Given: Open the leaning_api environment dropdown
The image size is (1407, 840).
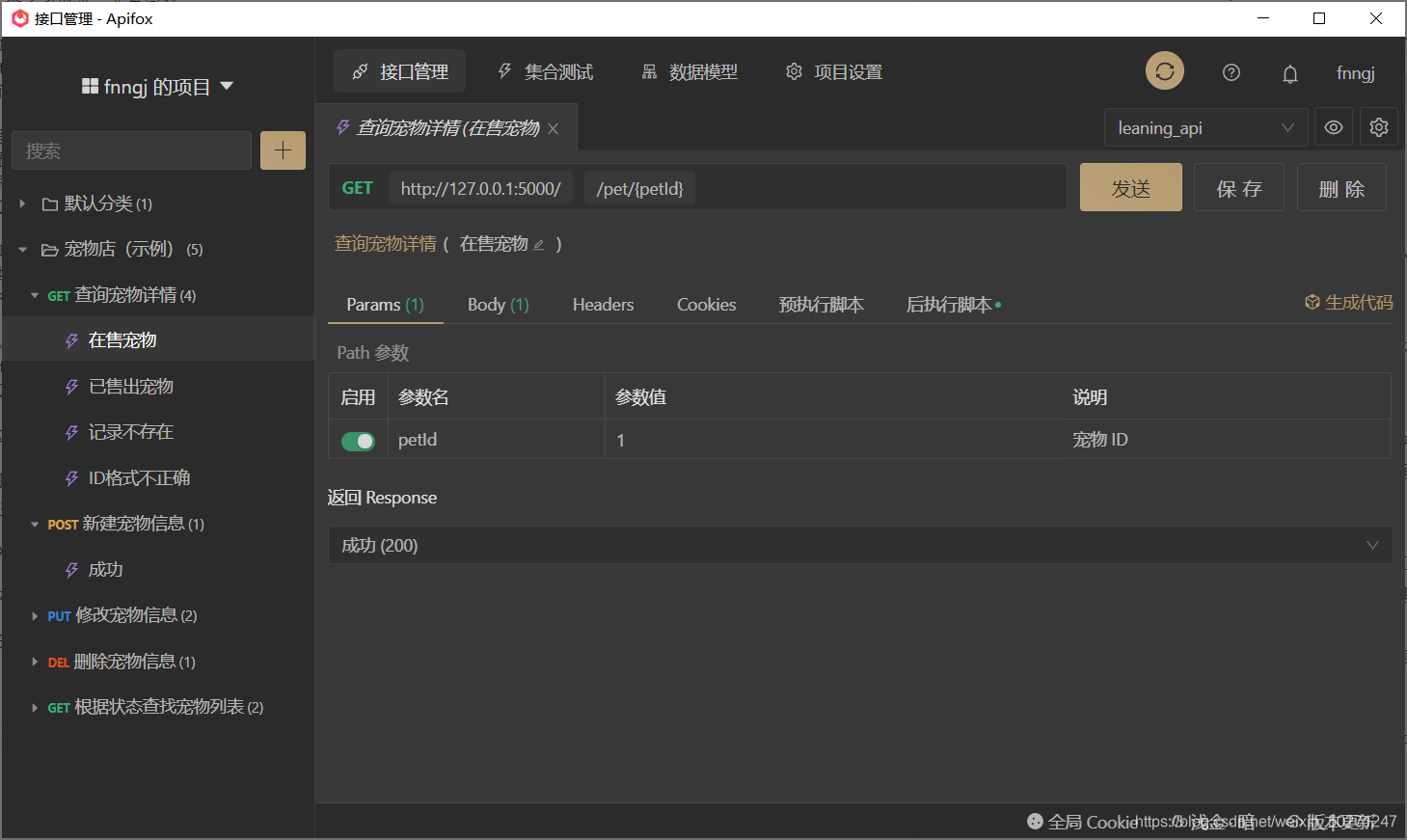Looking at the screenshot, I should coord(1205,127).
